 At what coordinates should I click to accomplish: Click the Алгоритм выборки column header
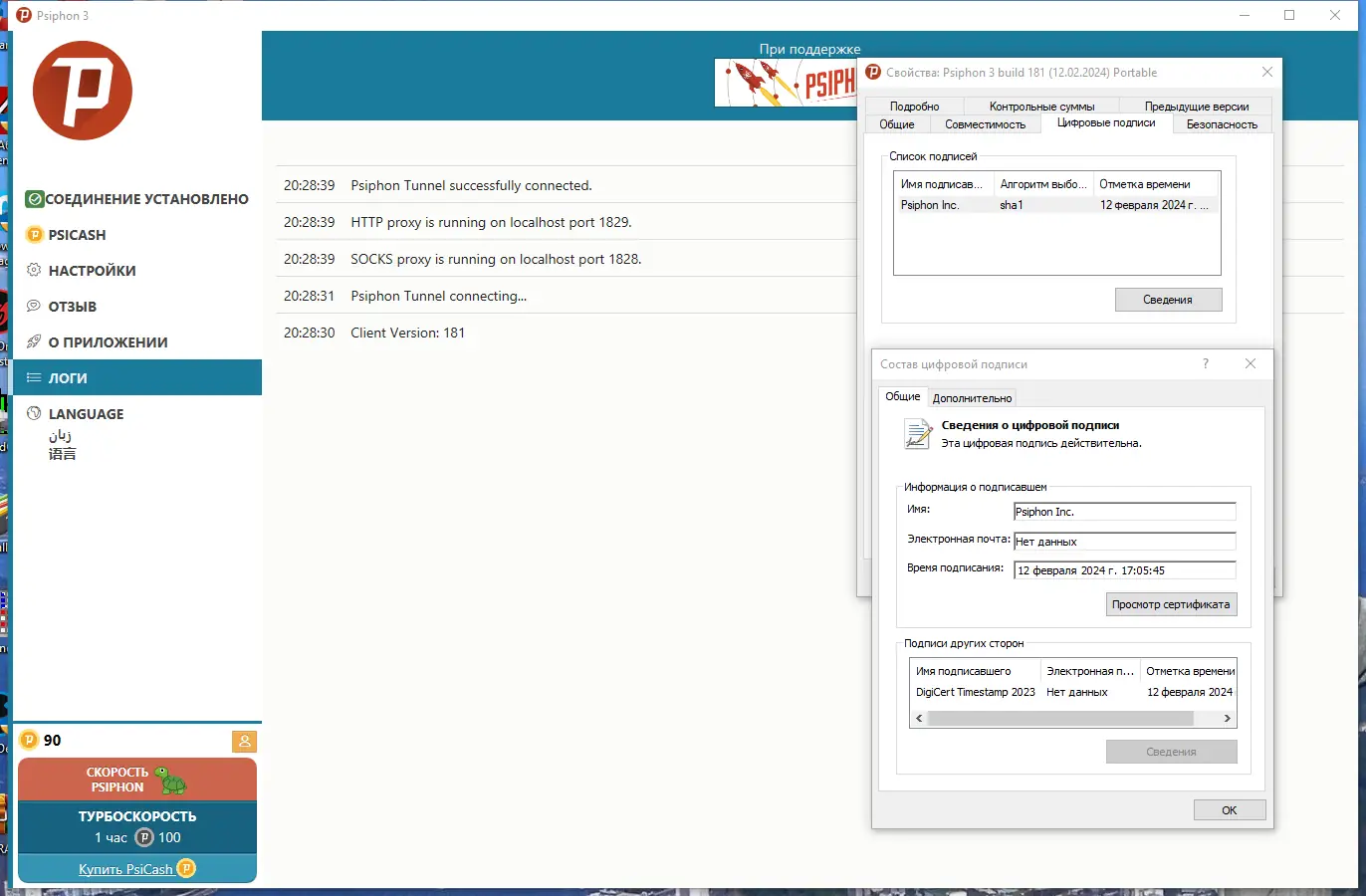pos(1042,184)
